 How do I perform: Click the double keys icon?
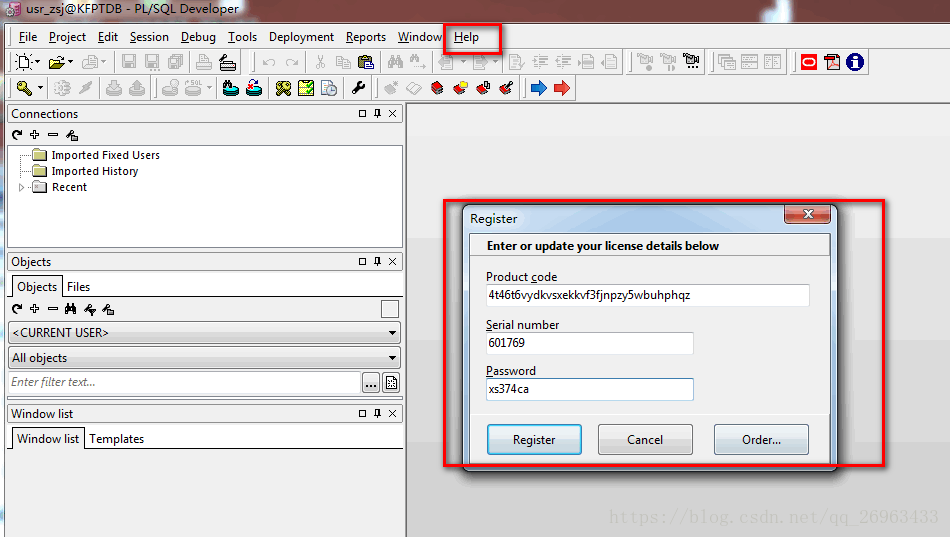coord(283,88)
